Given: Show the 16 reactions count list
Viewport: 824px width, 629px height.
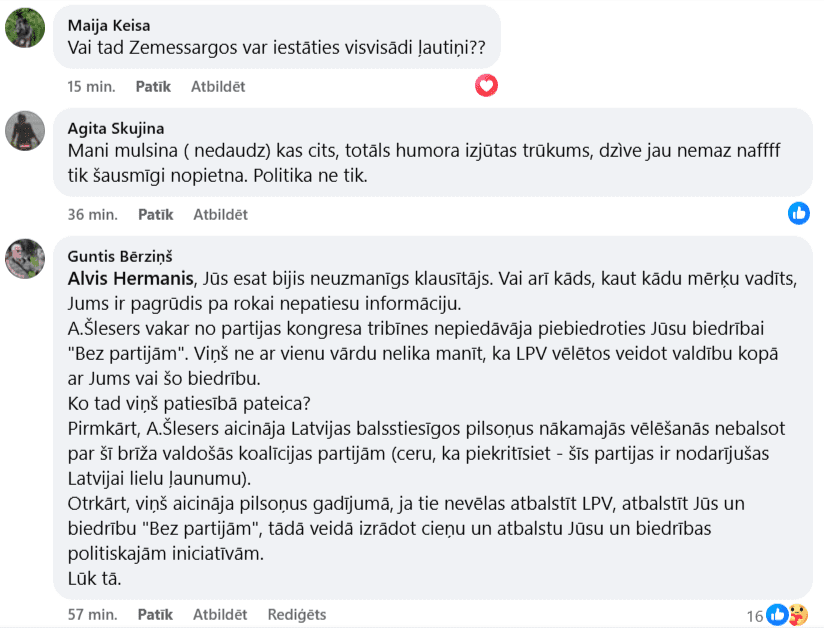Looking at the screenshot, I should tap(755, 616).
